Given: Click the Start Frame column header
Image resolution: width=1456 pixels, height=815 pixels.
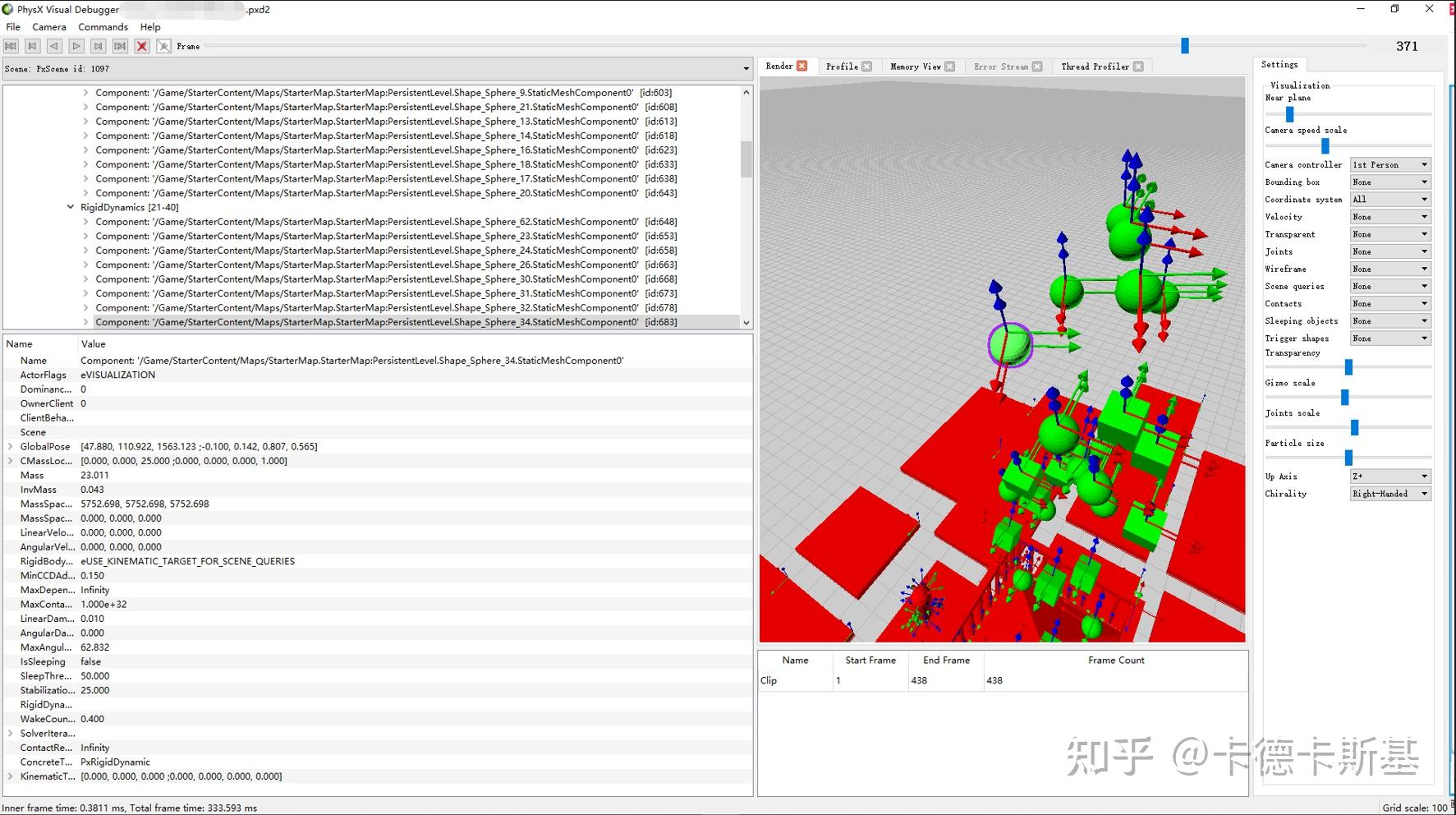Looking at the screenshot, I should (870, 661).
